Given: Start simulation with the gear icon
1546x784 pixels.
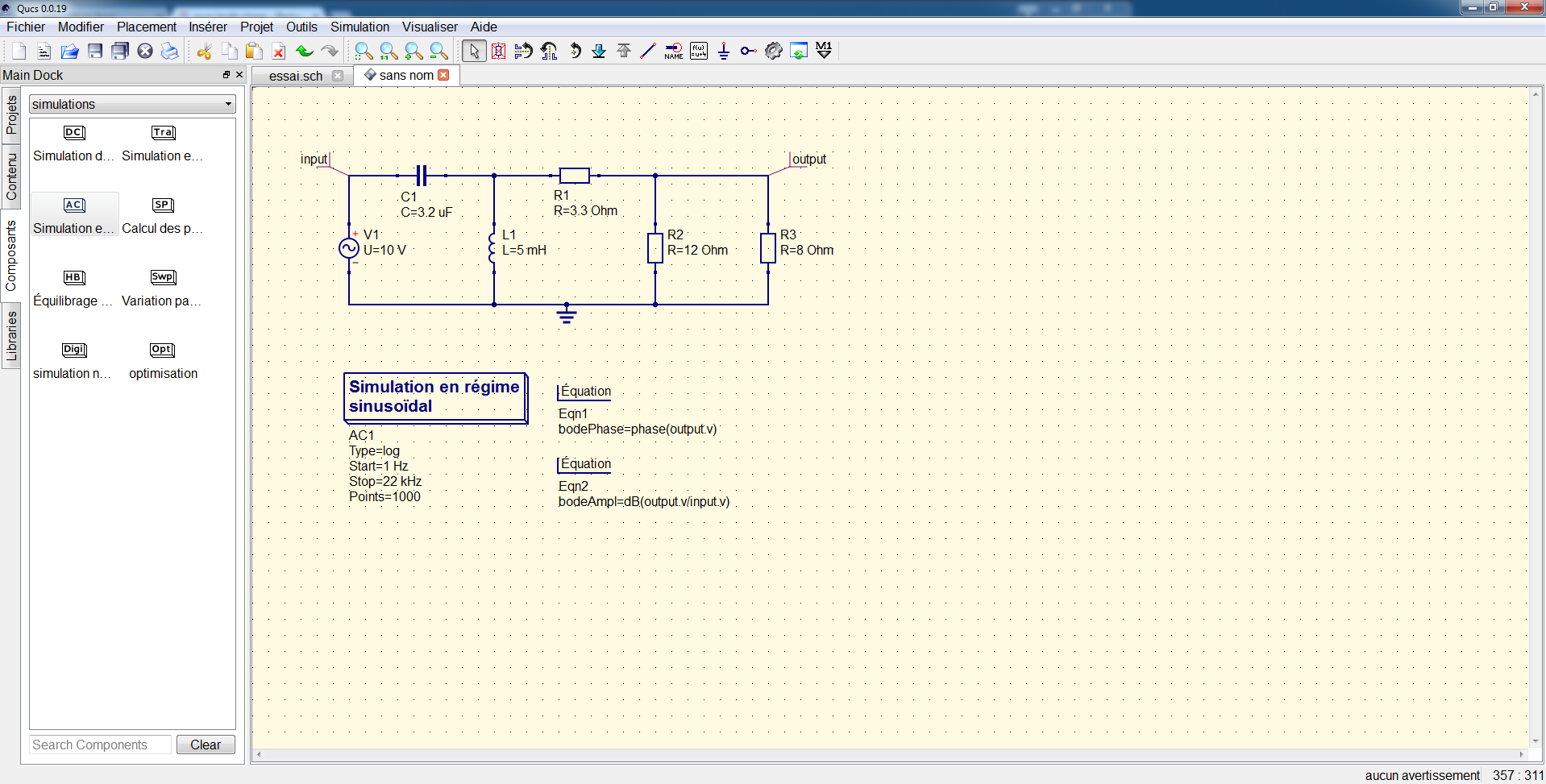Looking at the screenshot, I should (774, 52).
